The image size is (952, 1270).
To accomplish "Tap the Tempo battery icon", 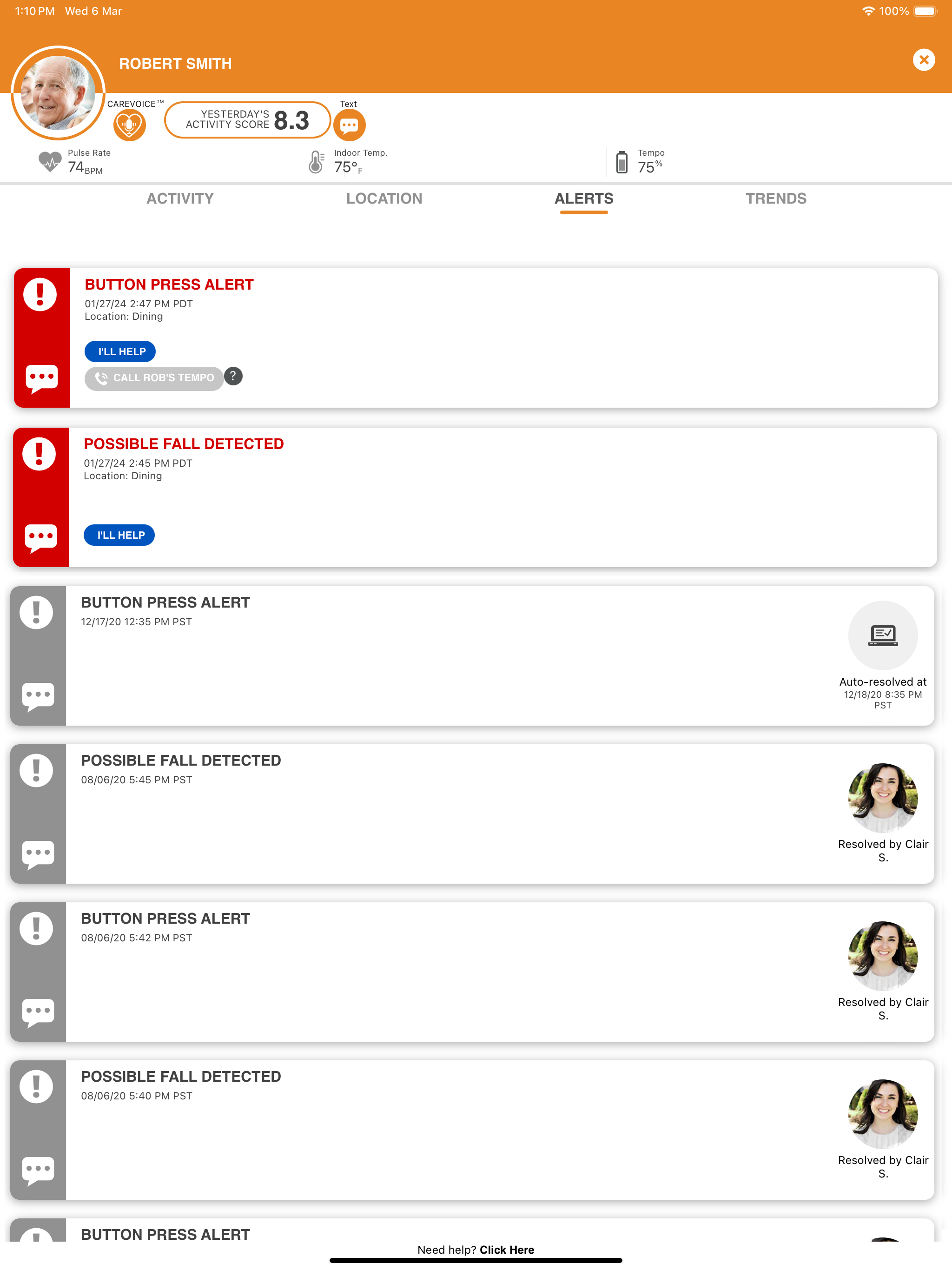I will pos(621,162).
